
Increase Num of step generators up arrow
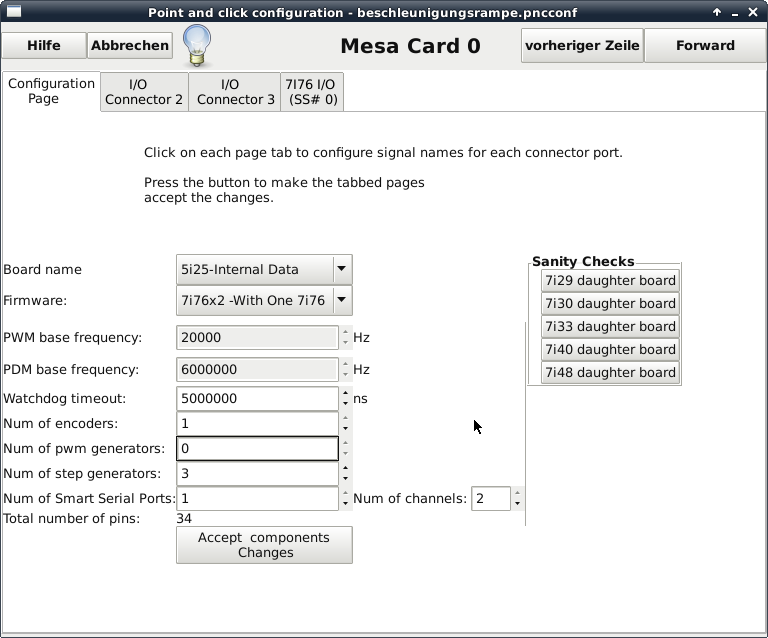[346, 468]
